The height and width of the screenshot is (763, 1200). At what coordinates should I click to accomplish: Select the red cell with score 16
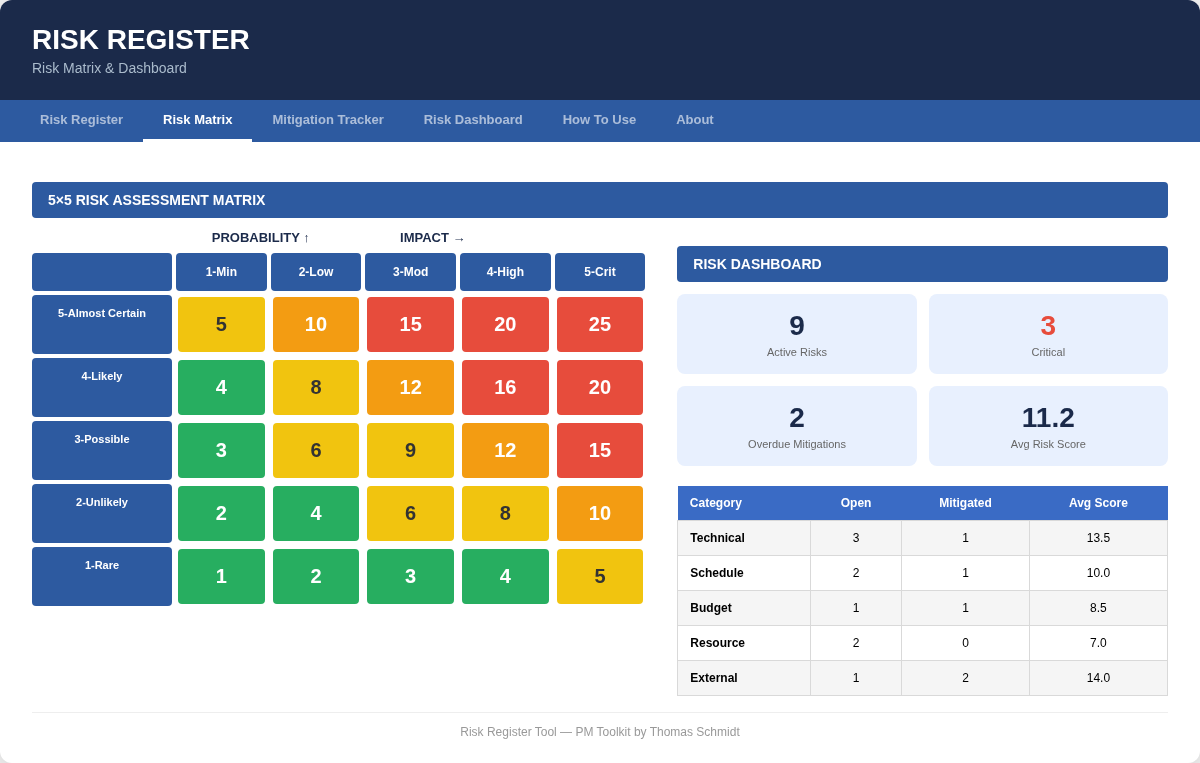505,387
